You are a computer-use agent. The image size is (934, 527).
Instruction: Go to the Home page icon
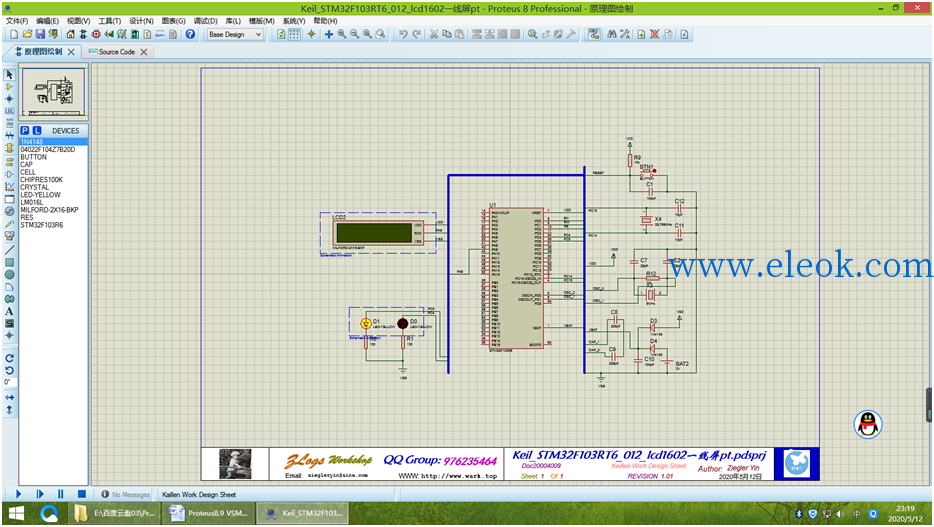click(70, 35)
